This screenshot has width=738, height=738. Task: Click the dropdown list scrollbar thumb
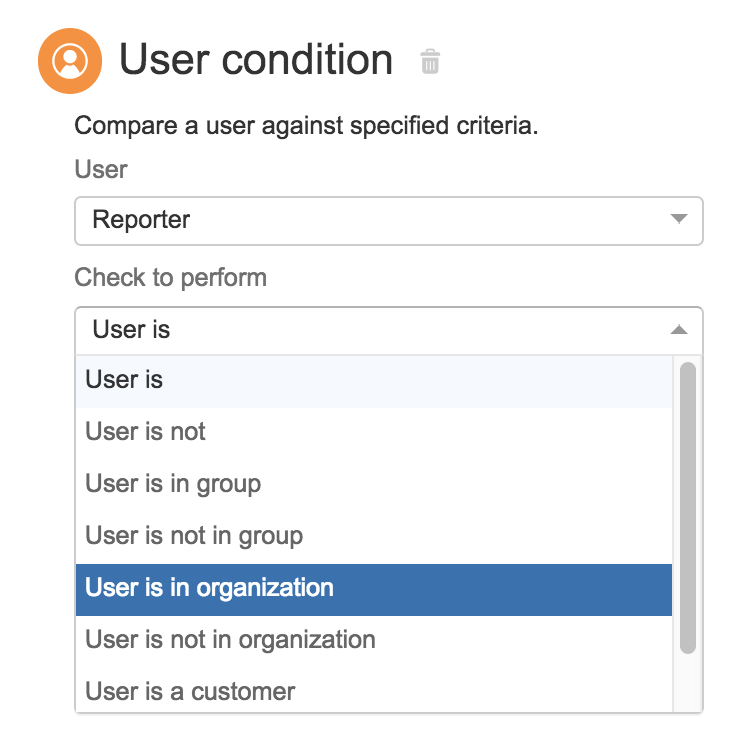tap(688, 508)
